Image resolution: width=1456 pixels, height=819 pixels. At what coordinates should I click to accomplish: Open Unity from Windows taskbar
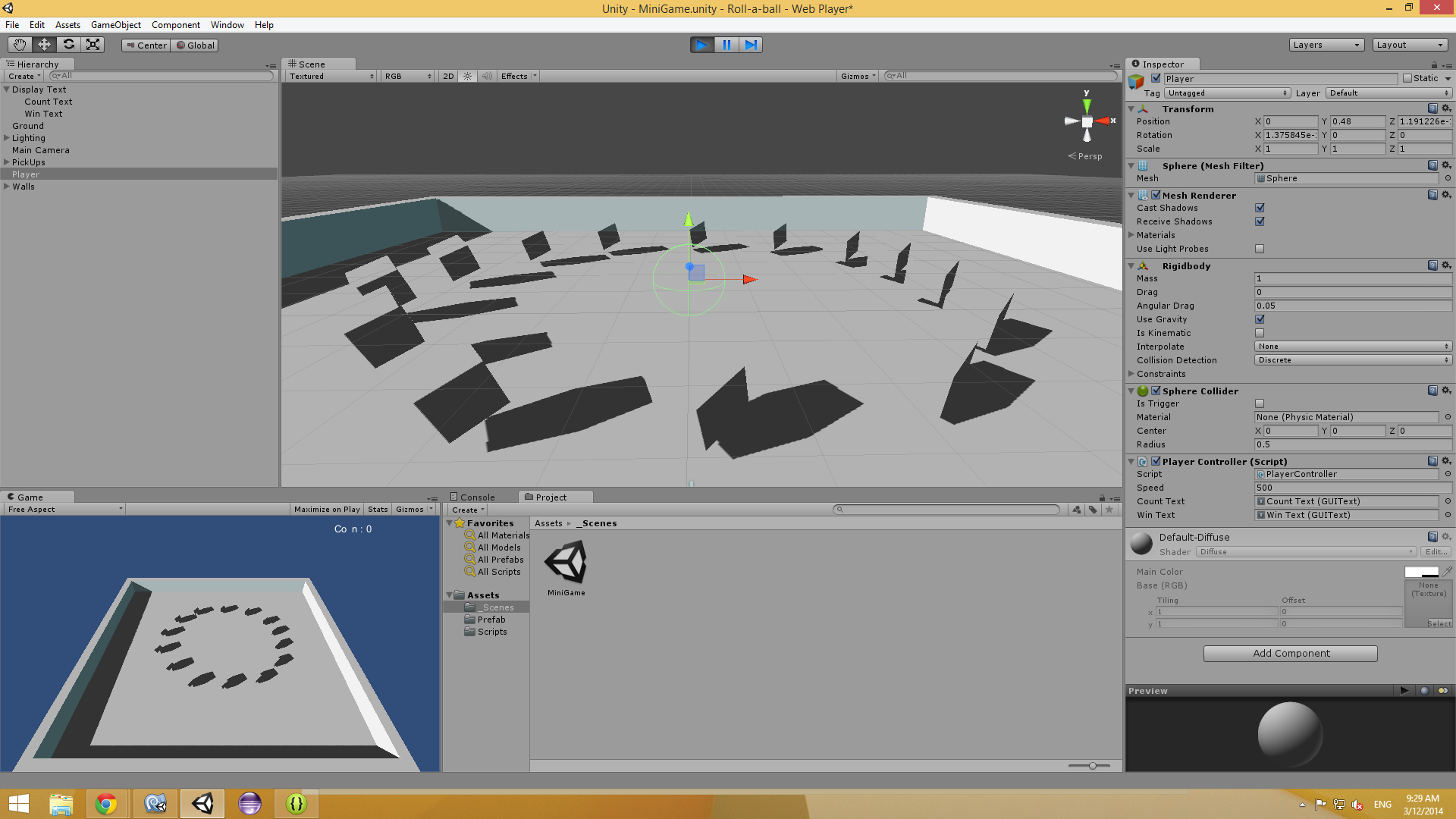pos(202,804)
